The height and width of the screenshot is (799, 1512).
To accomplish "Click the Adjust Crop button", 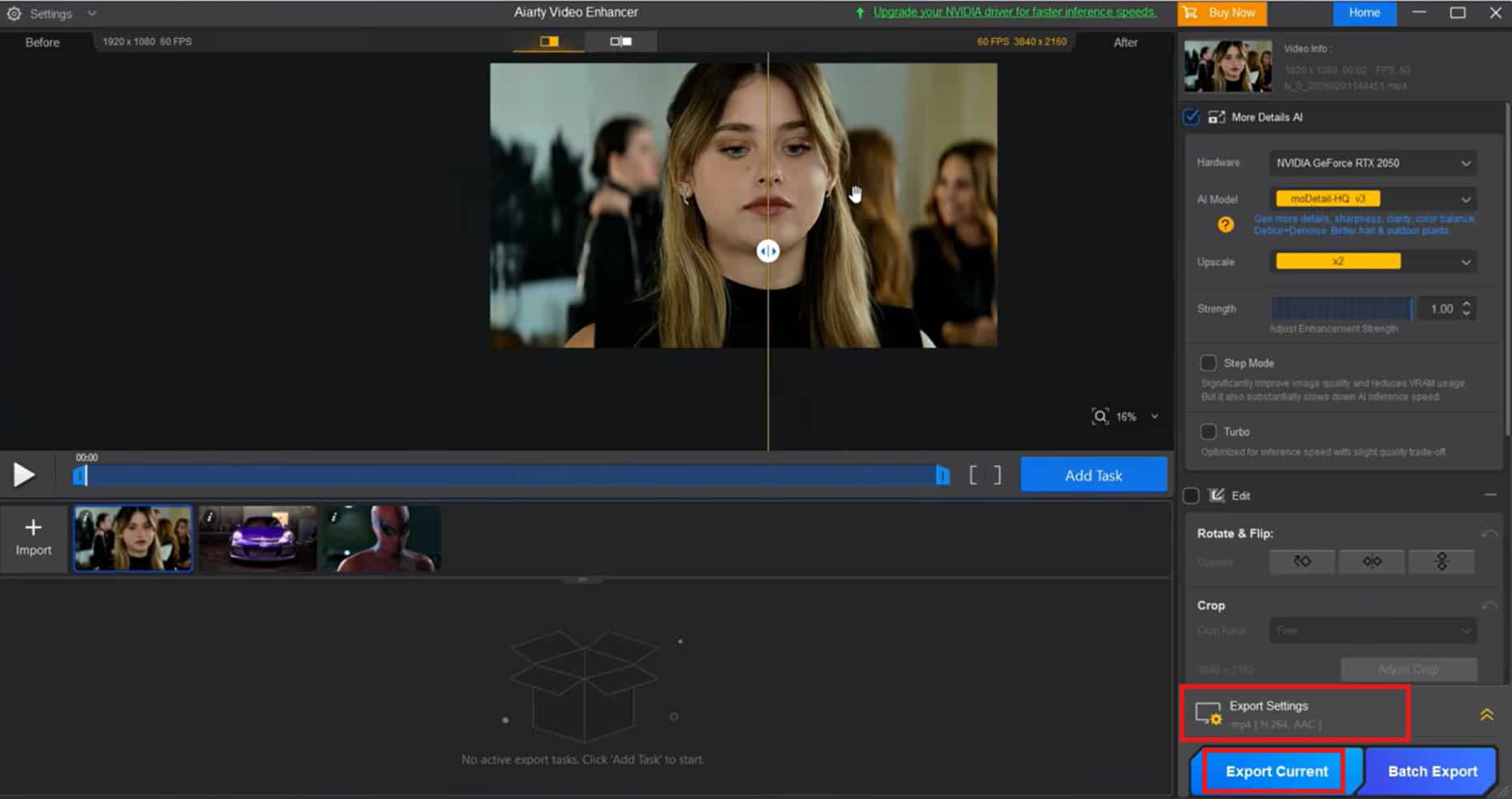I will [1408, 669].
